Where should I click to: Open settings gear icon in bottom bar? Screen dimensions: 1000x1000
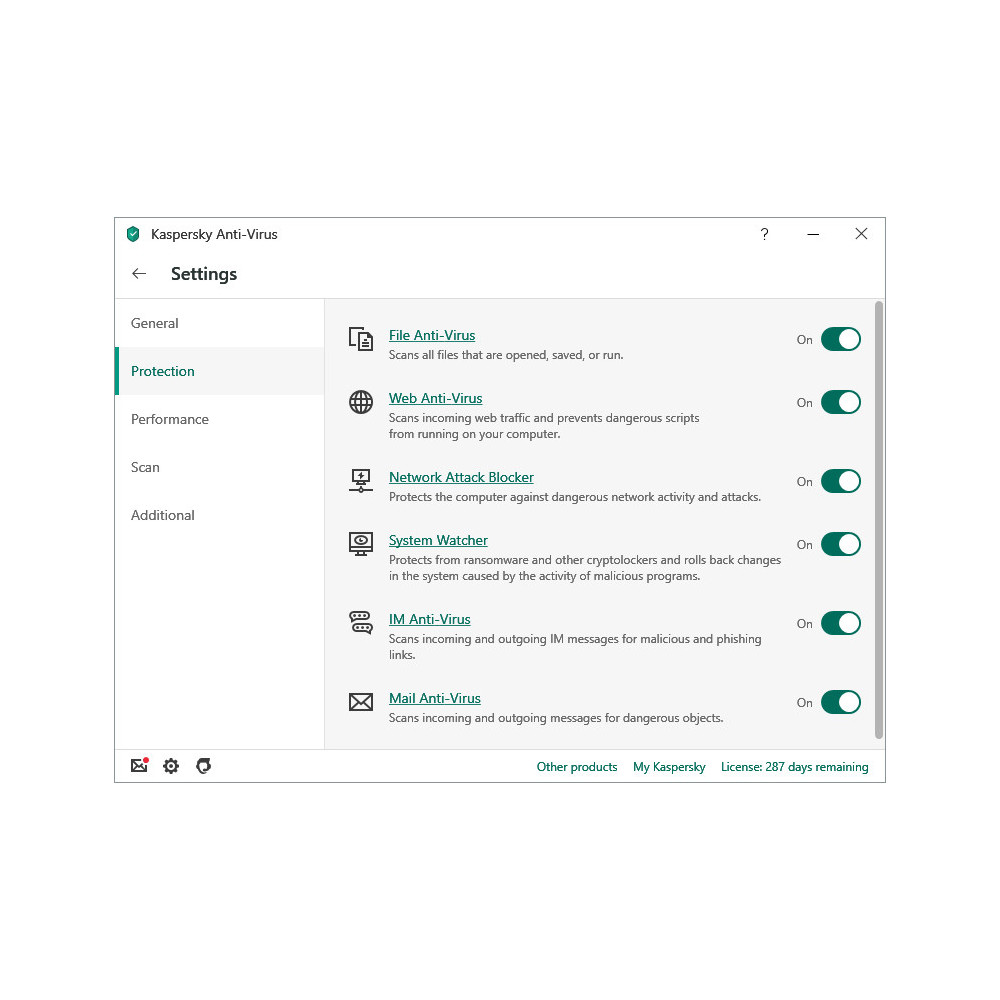171,766
